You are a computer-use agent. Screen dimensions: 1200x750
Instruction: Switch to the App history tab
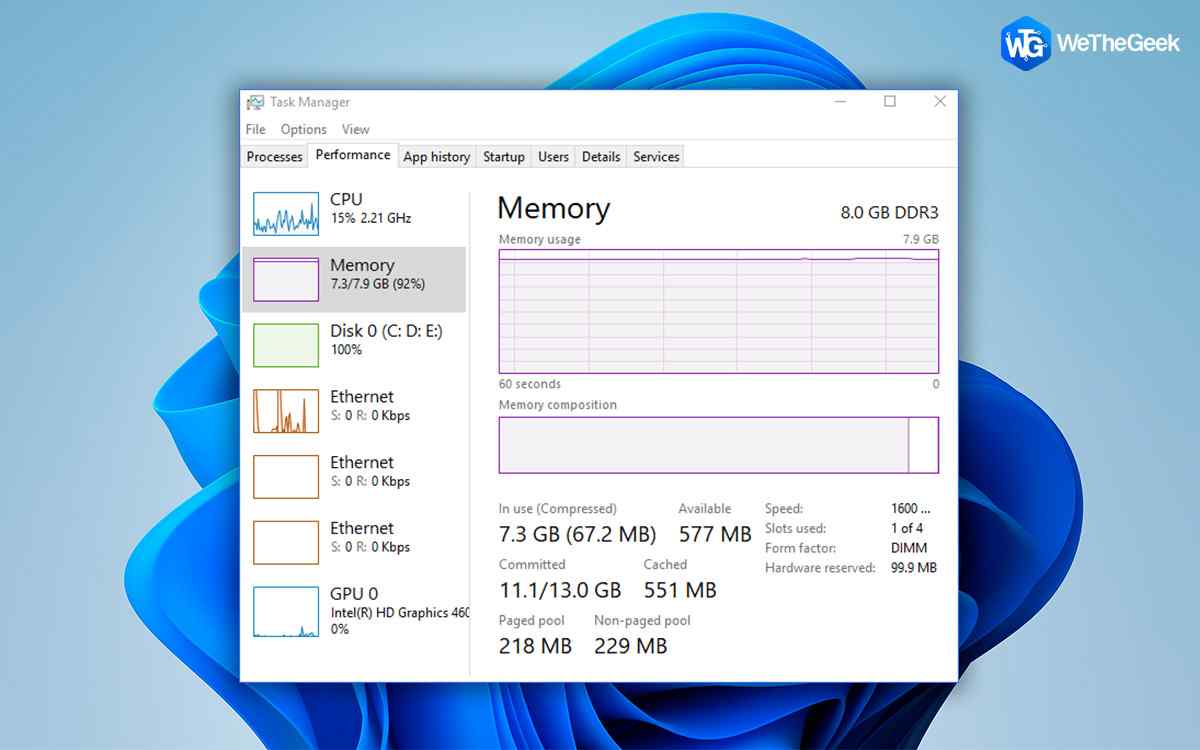[437, 157]
